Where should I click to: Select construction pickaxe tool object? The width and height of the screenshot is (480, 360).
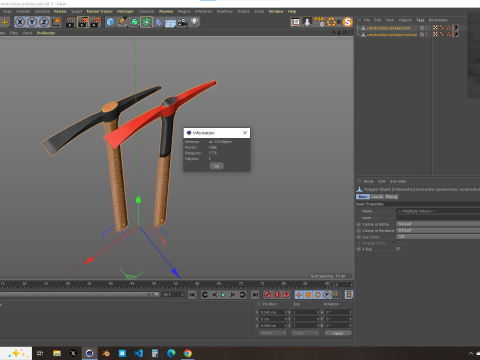pos(388,28)
